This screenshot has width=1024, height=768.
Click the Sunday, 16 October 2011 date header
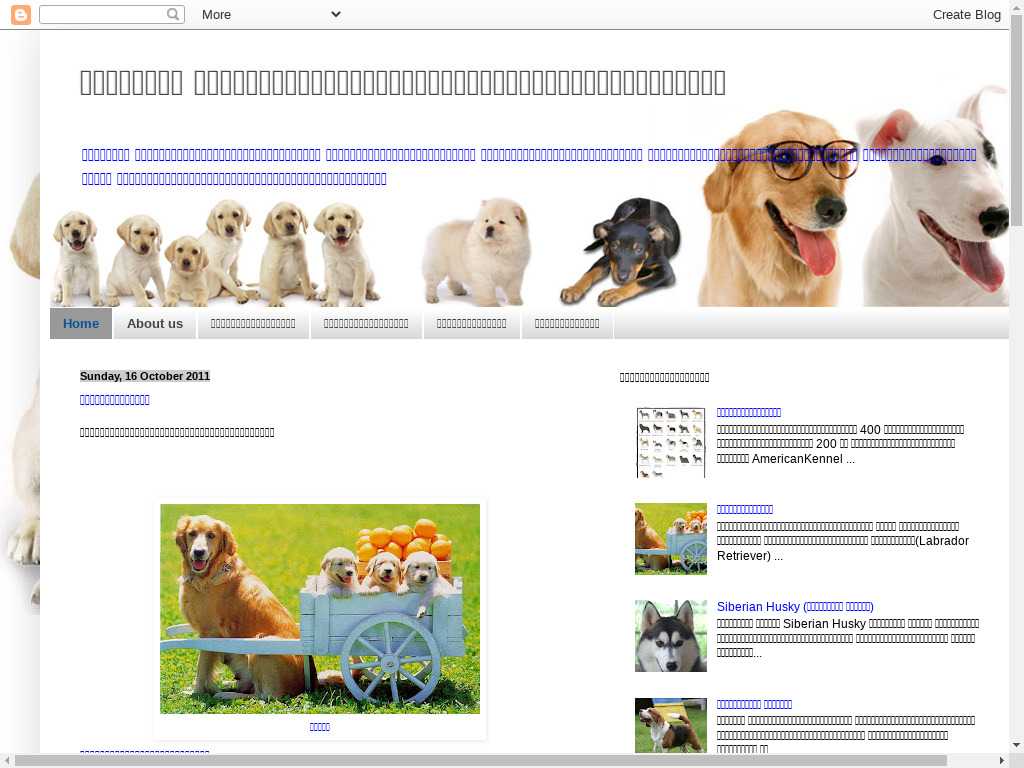[145, 376]
